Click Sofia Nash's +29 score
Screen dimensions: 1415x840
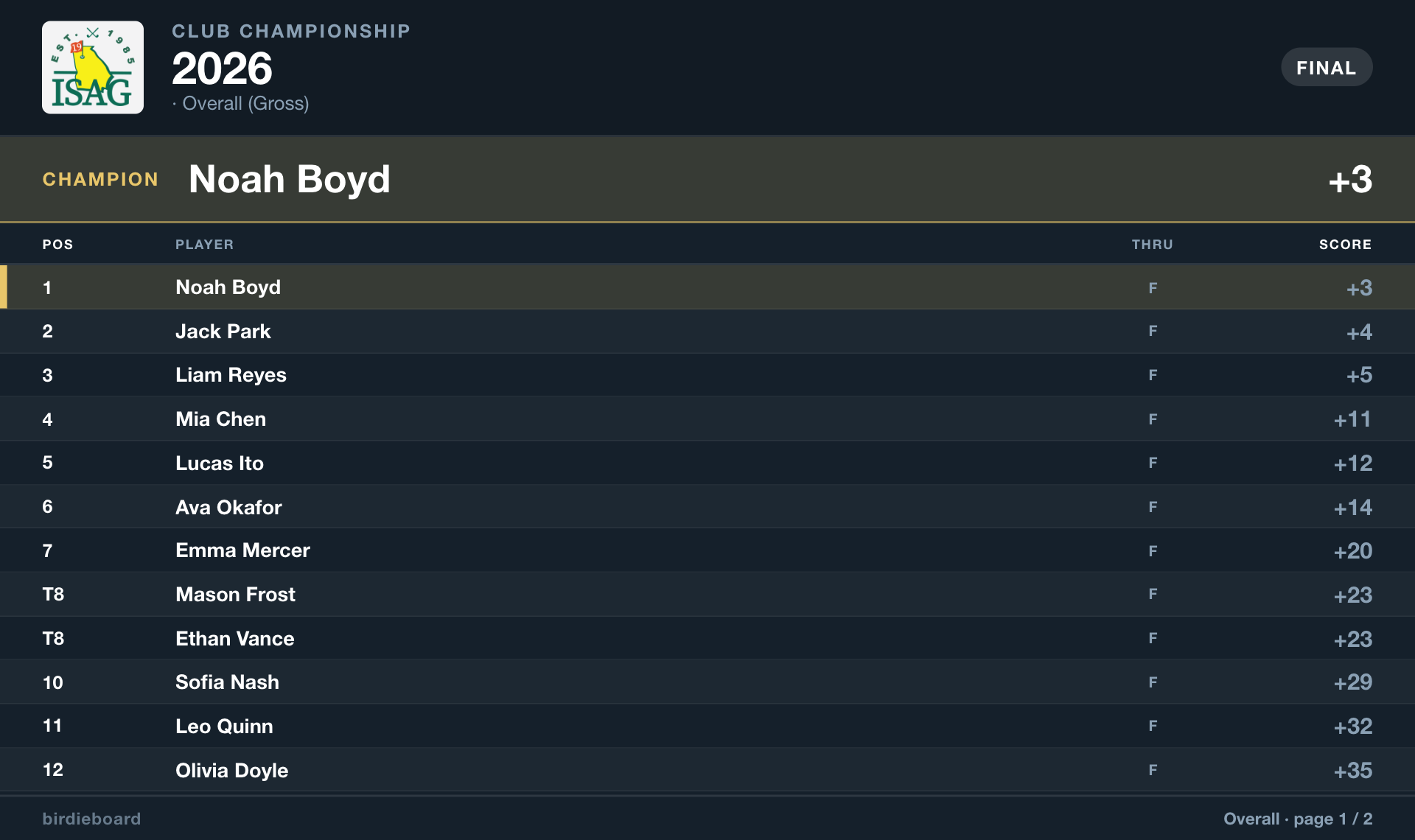coord(1353,682)
